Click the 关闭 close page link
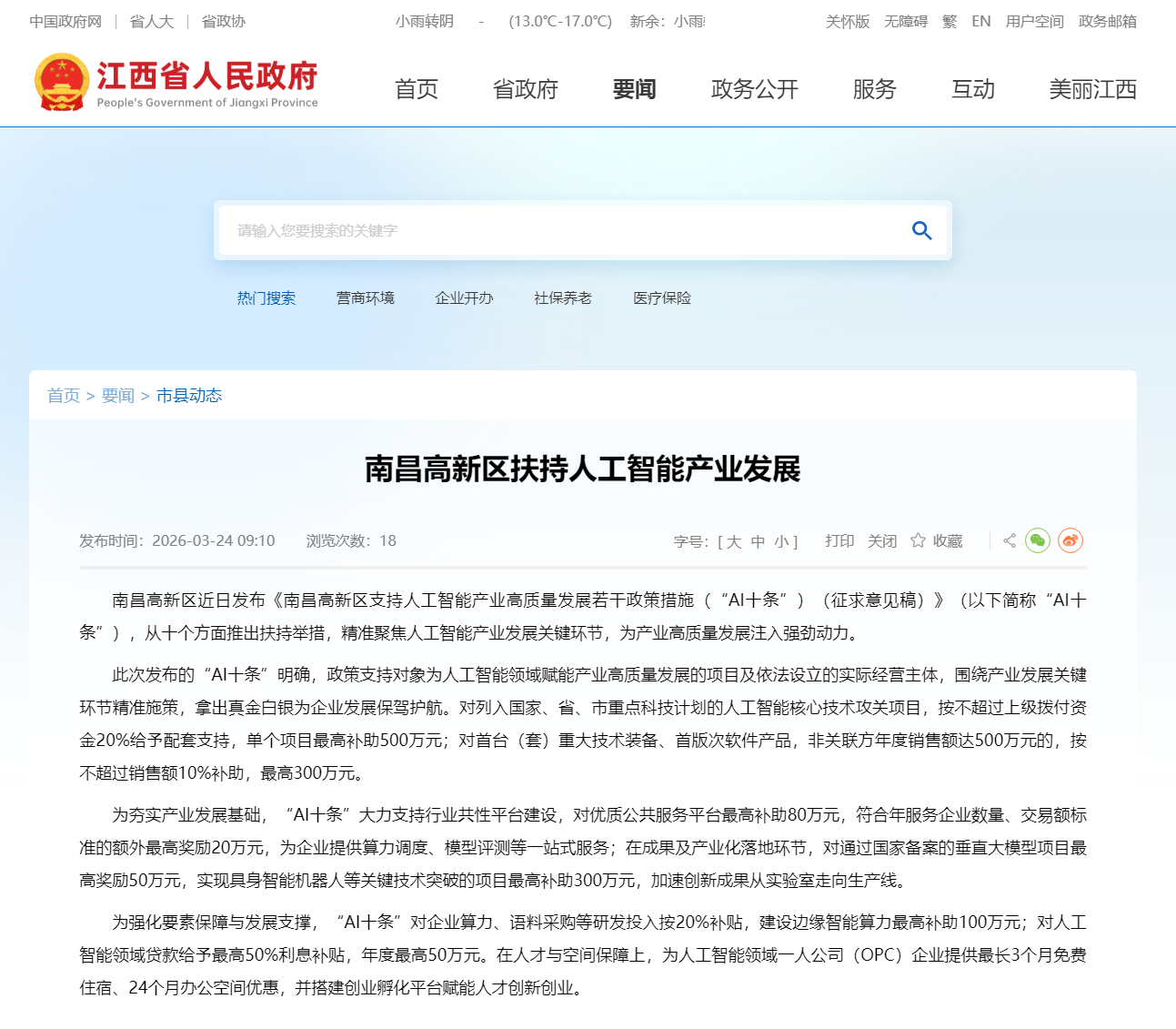 881,540
